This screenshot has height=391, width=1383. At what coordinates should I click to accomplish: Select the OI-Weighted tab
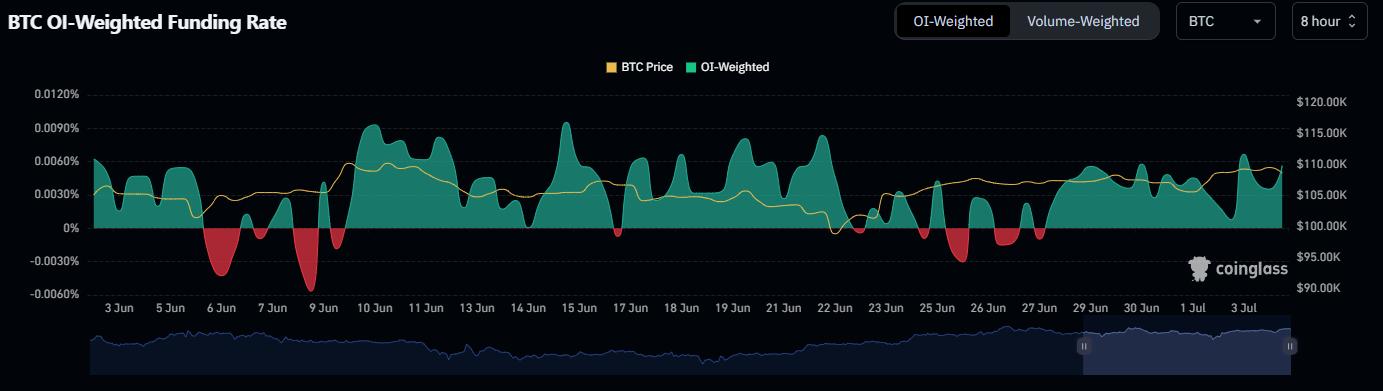953,21
